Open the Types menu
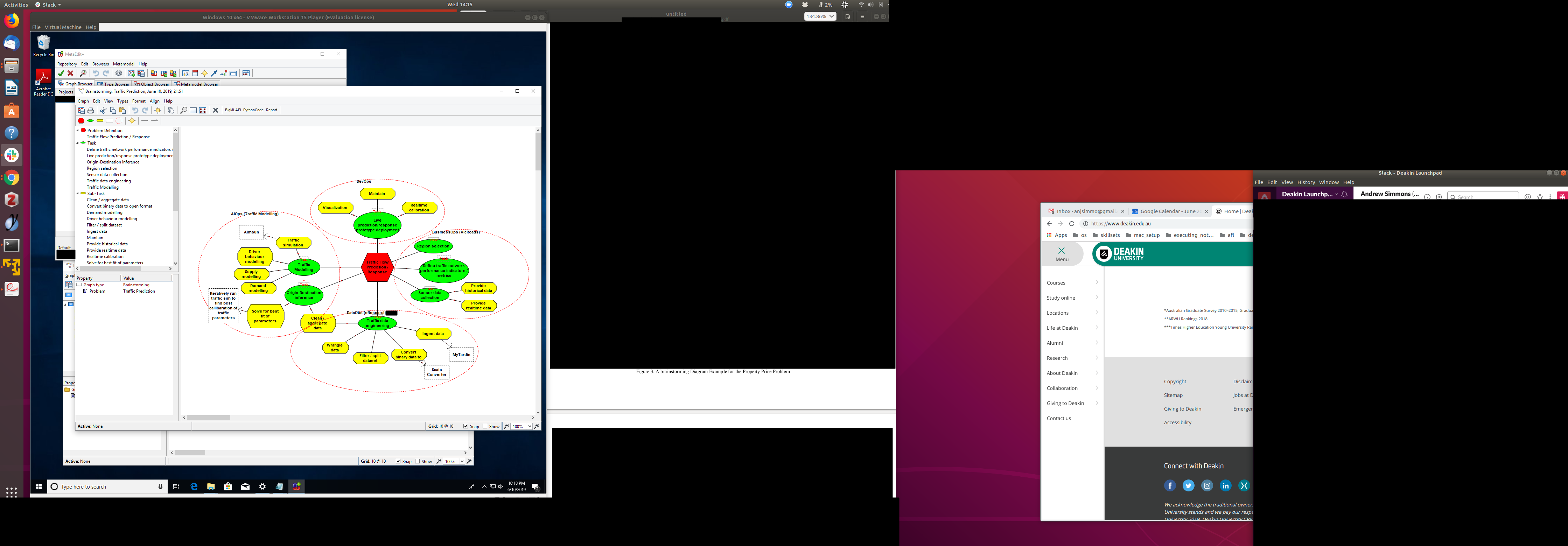 122,101
